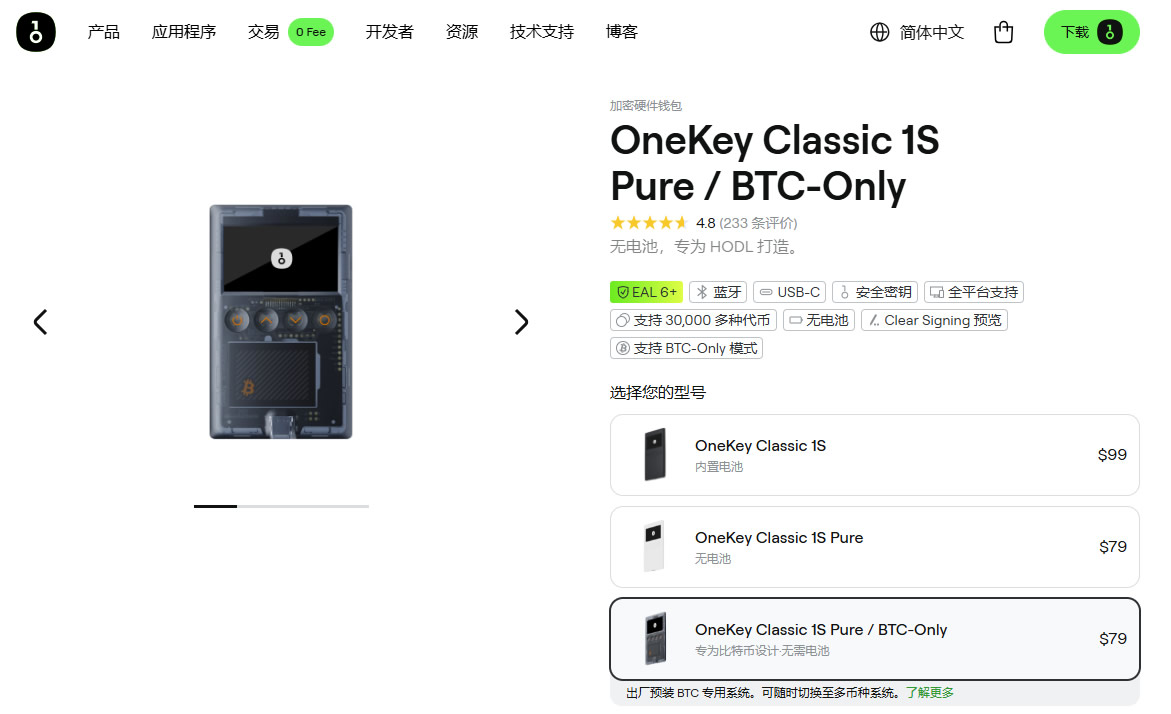Click the 支持 BTC-Only 模式 badge

click(x=686, y=348)
